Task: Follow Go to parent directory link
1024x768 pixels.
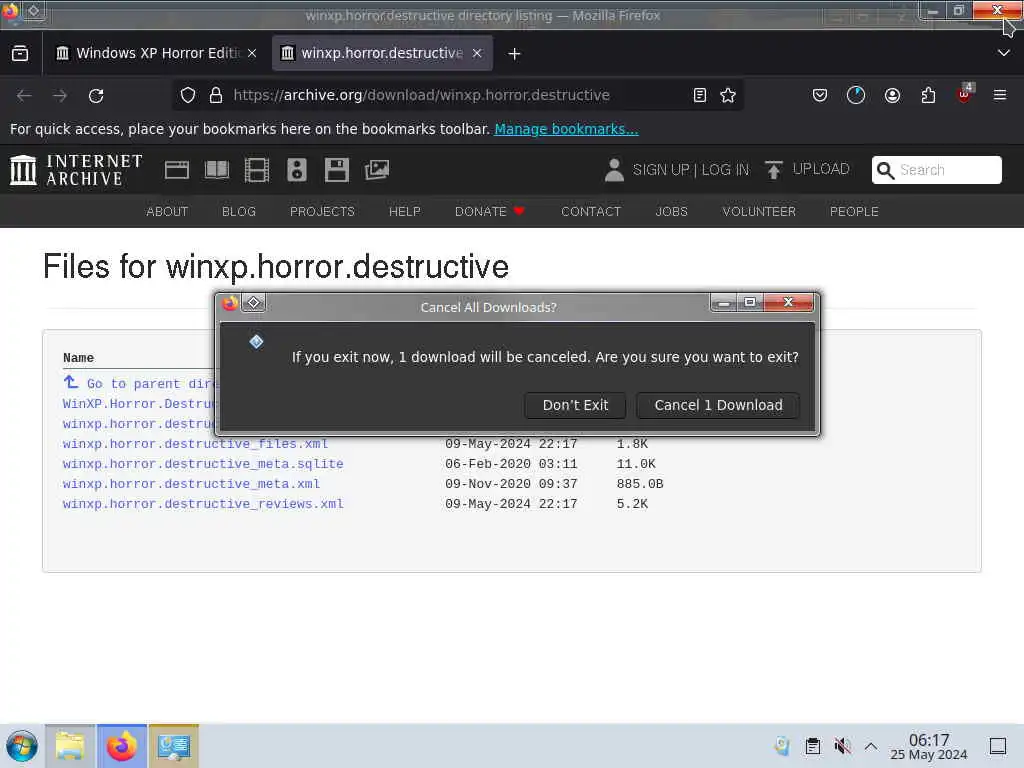Action: (x=140, y=383)
